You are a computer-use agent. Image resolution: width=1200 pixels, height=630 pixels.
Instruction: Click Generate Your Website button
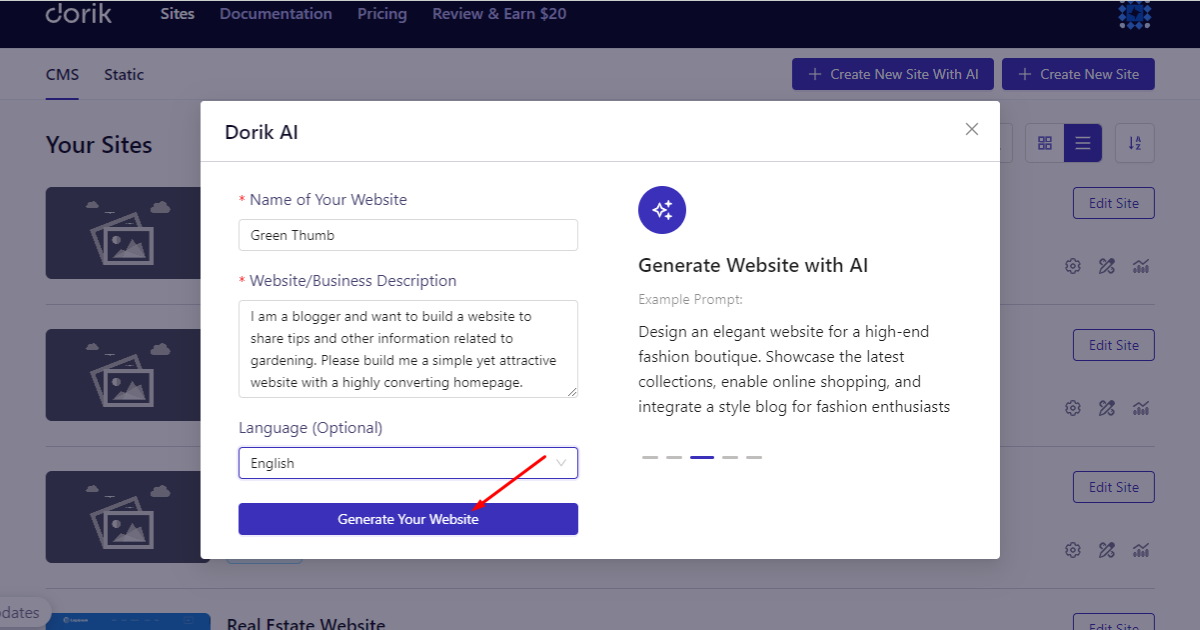point(408,519)
